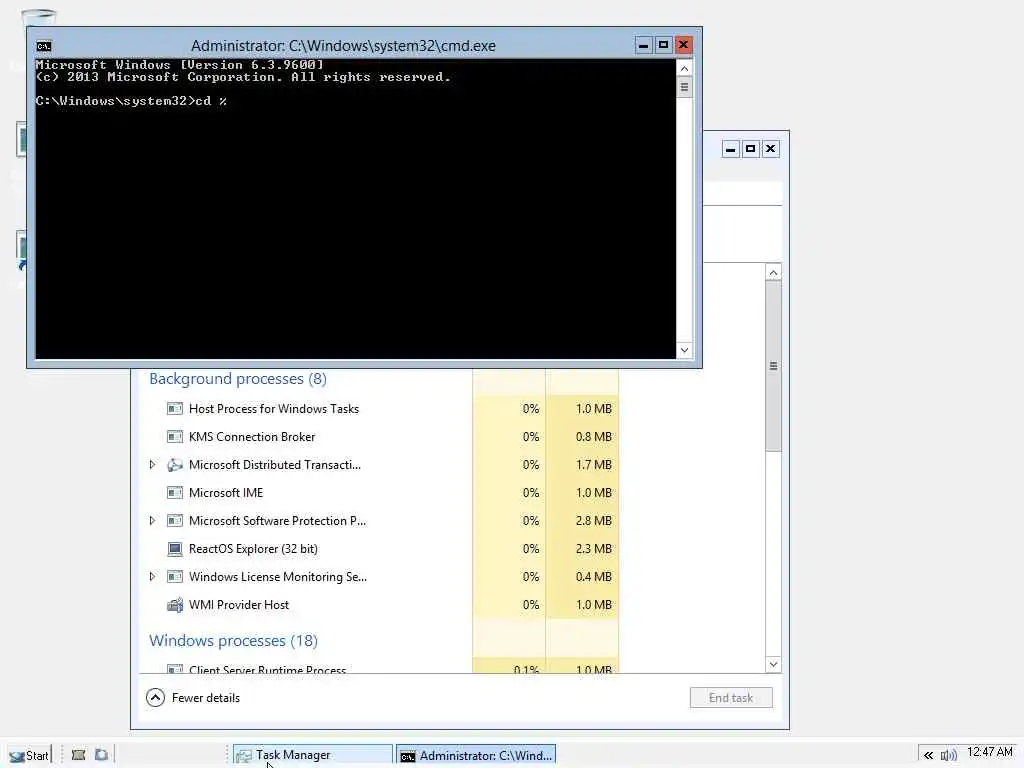1024x768 pixels.
Task: Click the show desktop quick launch icon
Action: coord(78,755)
